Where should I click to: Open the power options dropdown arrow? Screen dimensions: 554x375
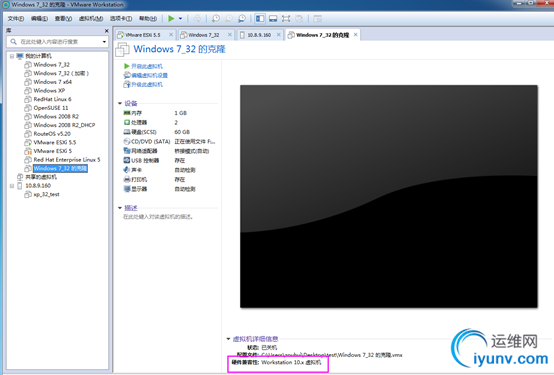[x=180, y=18]
